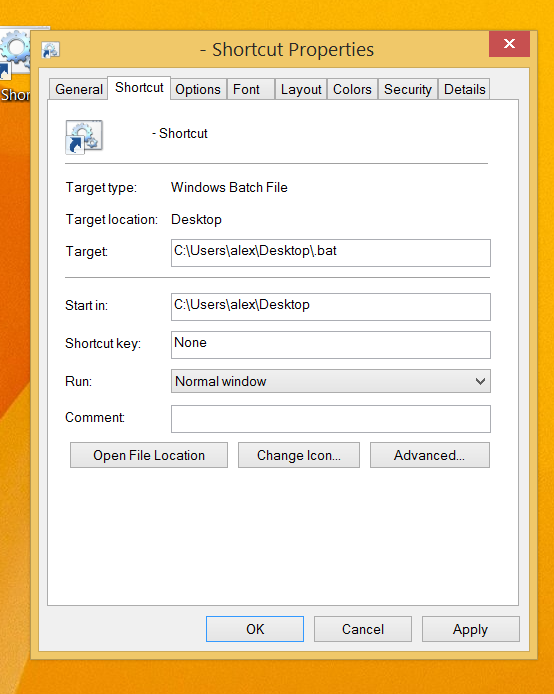Click the title bar shortcut icon
554x694 pixels.
pos(50,50)
